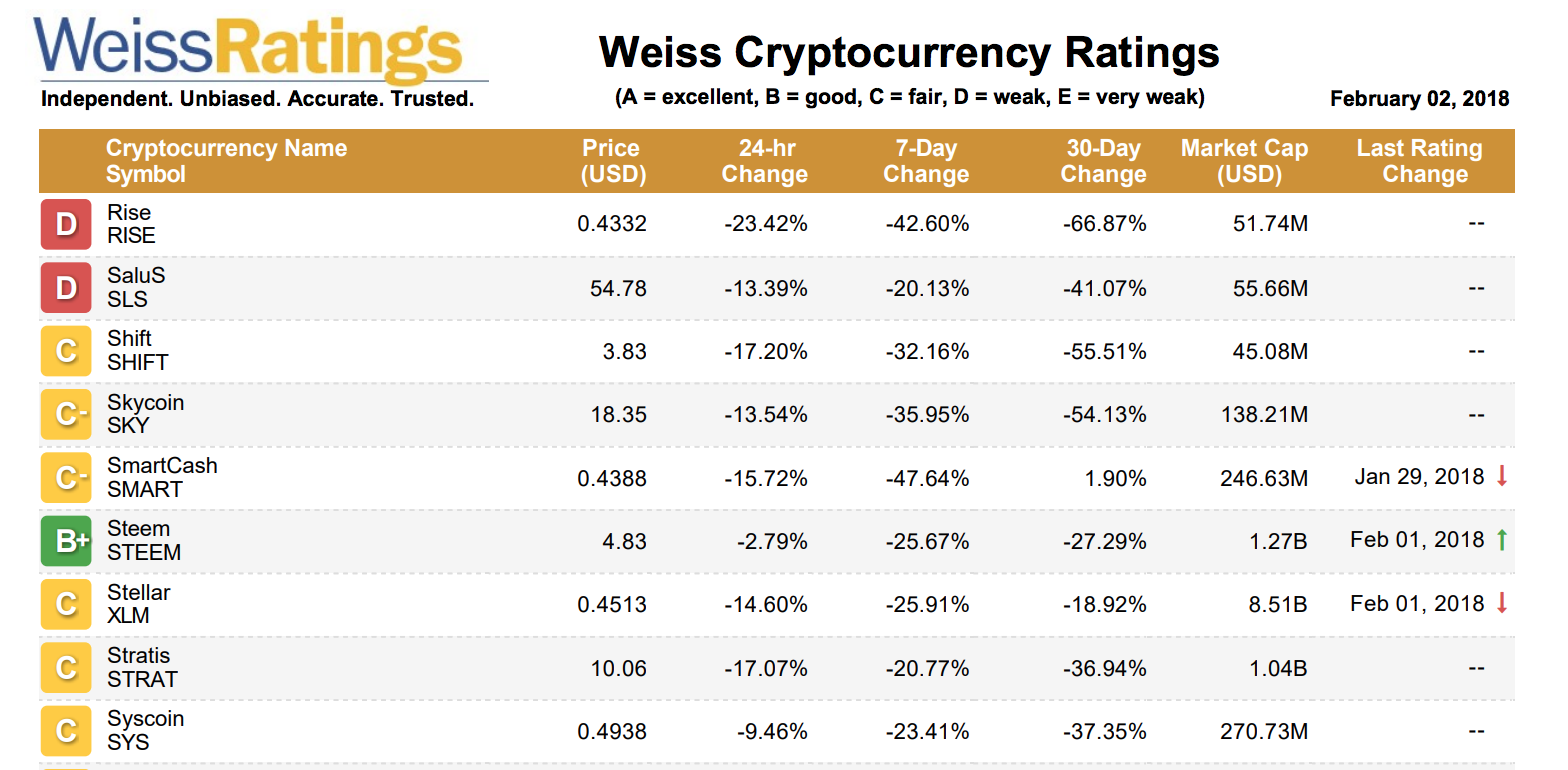Click the red down arrow beside Jan 29, 2018

coord(1501,477)
